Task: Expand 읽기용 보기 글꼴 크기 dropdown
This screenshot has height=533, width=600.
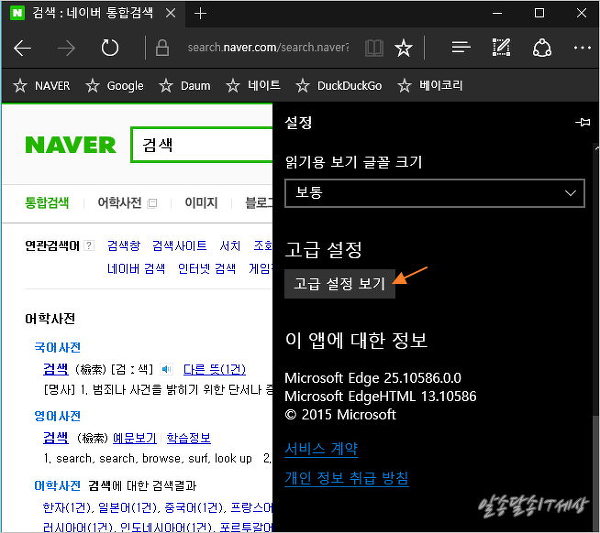Action: tap(435, 192)
